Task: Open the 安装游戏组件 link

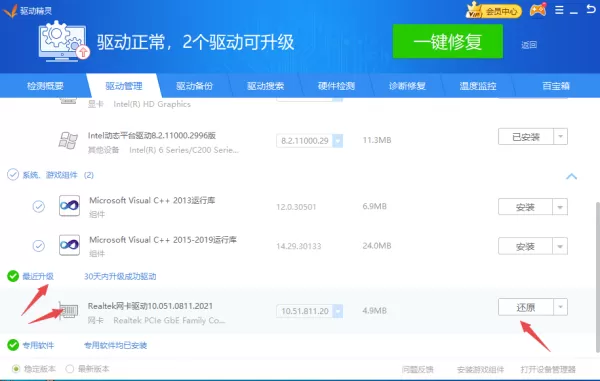Action: click(480, 369)
